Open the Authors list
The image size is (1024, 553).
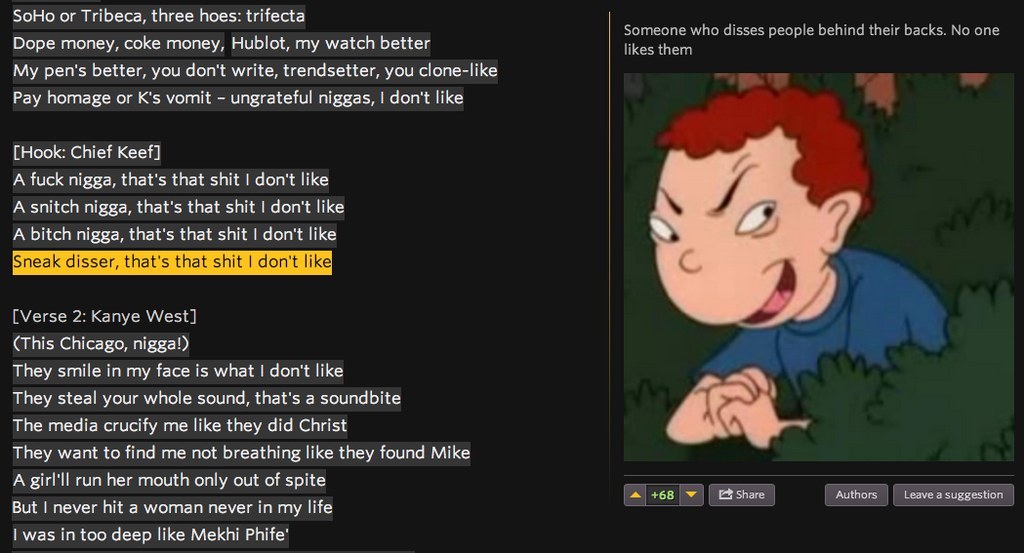tap(856, 495)
